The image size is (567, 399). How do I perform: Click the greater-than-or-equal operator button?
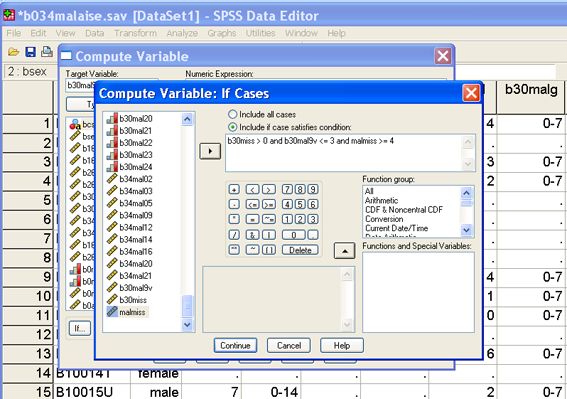(269, 204)
